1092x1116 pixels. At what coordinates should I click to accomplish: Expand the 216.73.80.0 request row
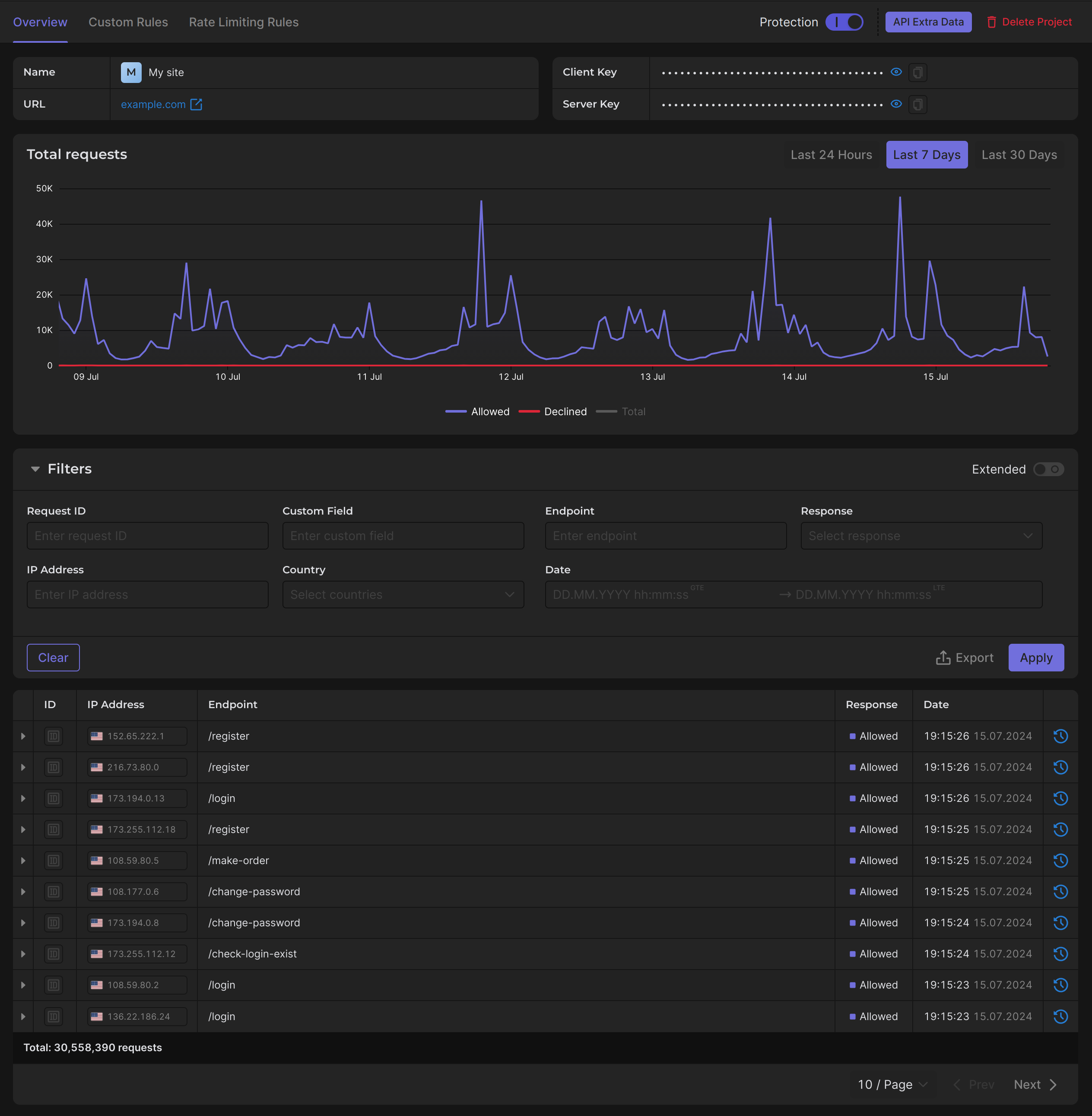23,767
